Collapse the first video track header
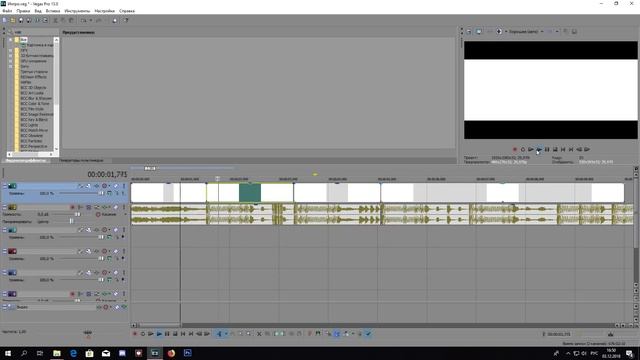This screenshot has height=360, width=640. [5, 186]
